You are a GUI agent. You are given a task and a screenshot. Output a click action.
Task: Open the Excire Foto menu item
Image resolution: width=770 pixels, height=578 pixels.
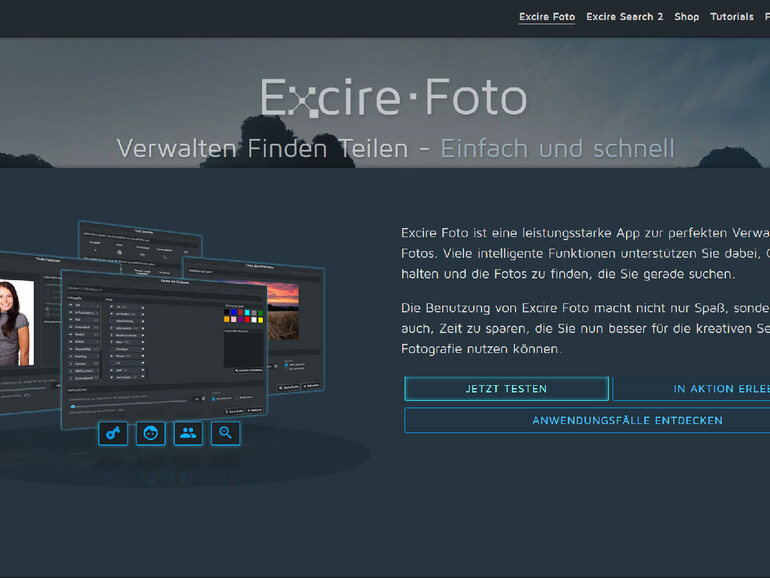[x=547, y=17]
